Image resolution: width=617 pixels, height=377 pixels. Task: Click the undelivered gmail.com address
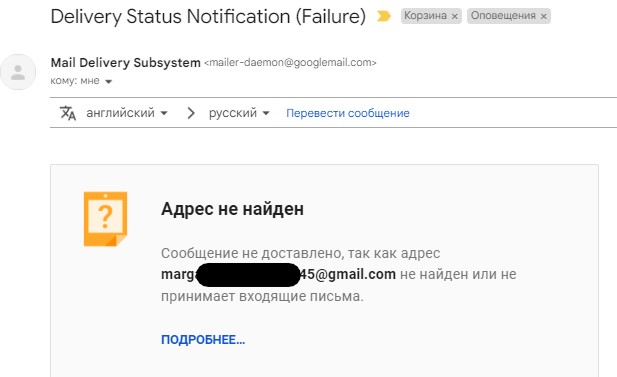pos(278,274)
